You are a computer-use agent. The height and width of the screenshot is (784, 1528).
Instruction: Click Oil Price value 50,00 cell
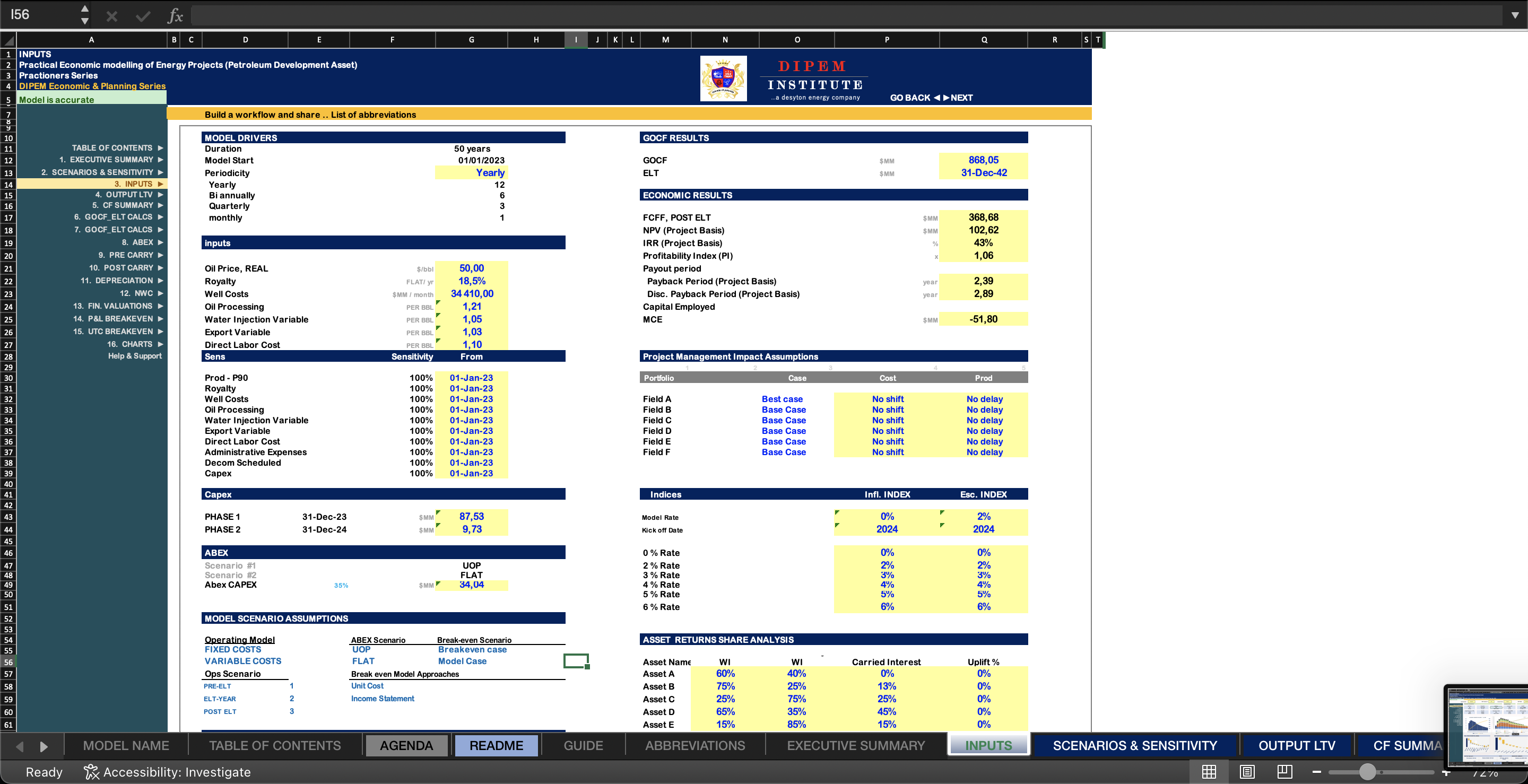pyautogui.click(x=472, y=268)
